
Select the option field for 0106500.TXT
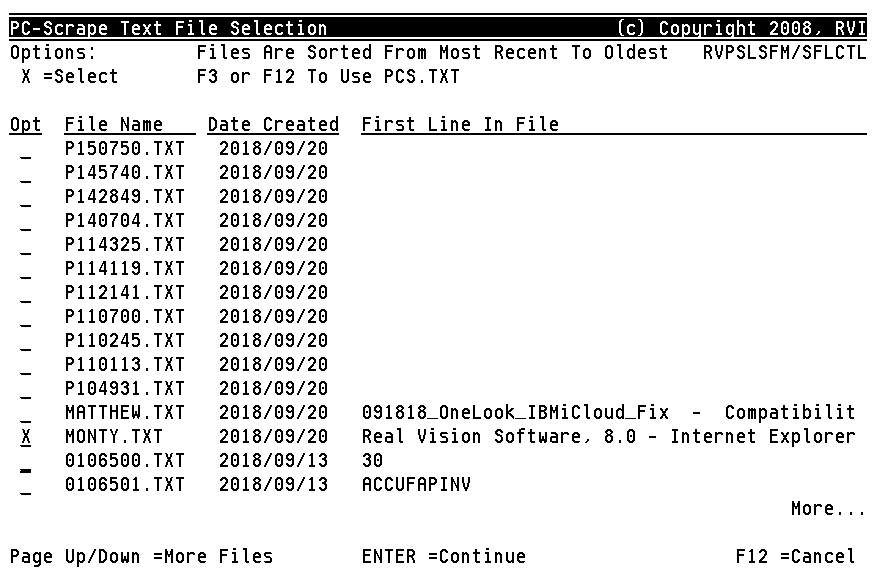26,461
